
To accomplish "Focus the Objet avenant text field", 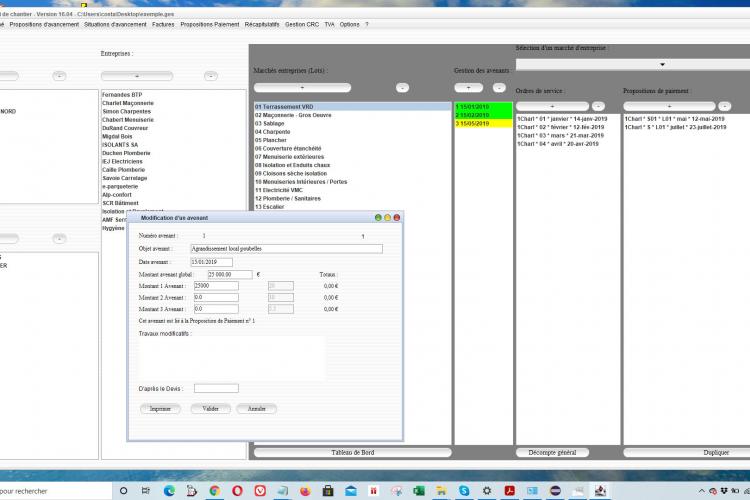I will pos(287,249).
